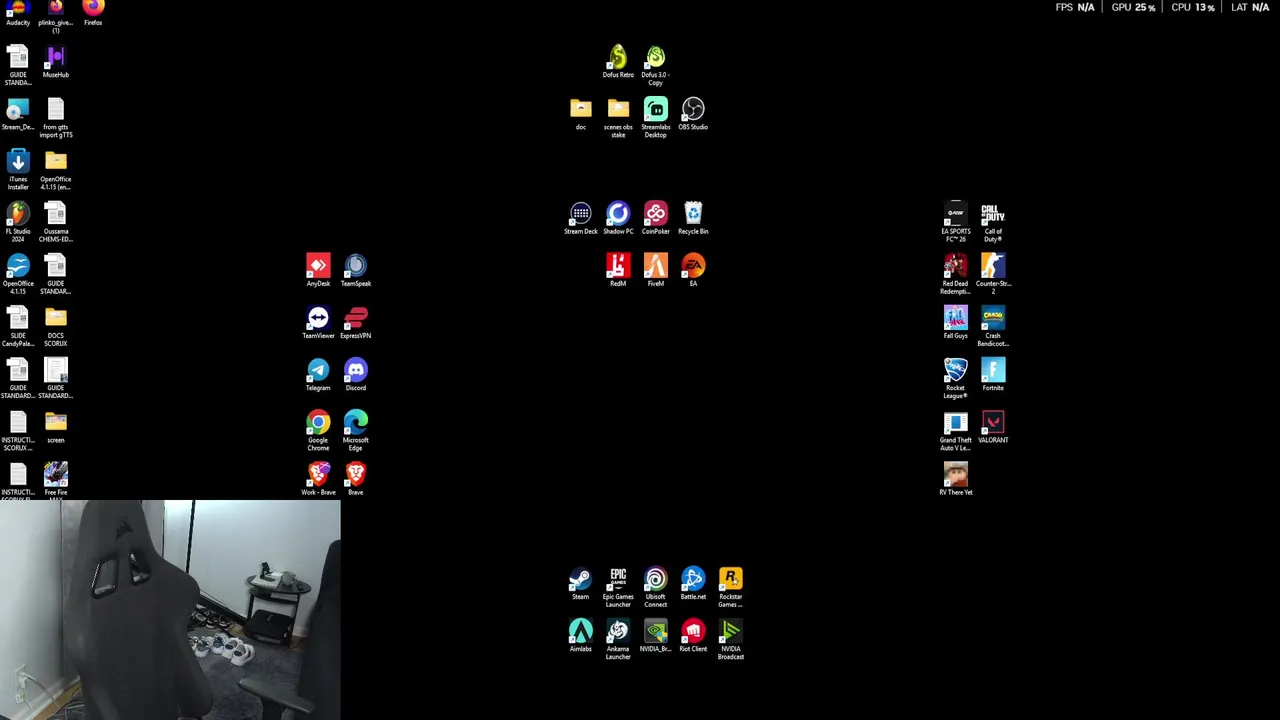Launch Firefox from the desktop

tap(93, 12)
